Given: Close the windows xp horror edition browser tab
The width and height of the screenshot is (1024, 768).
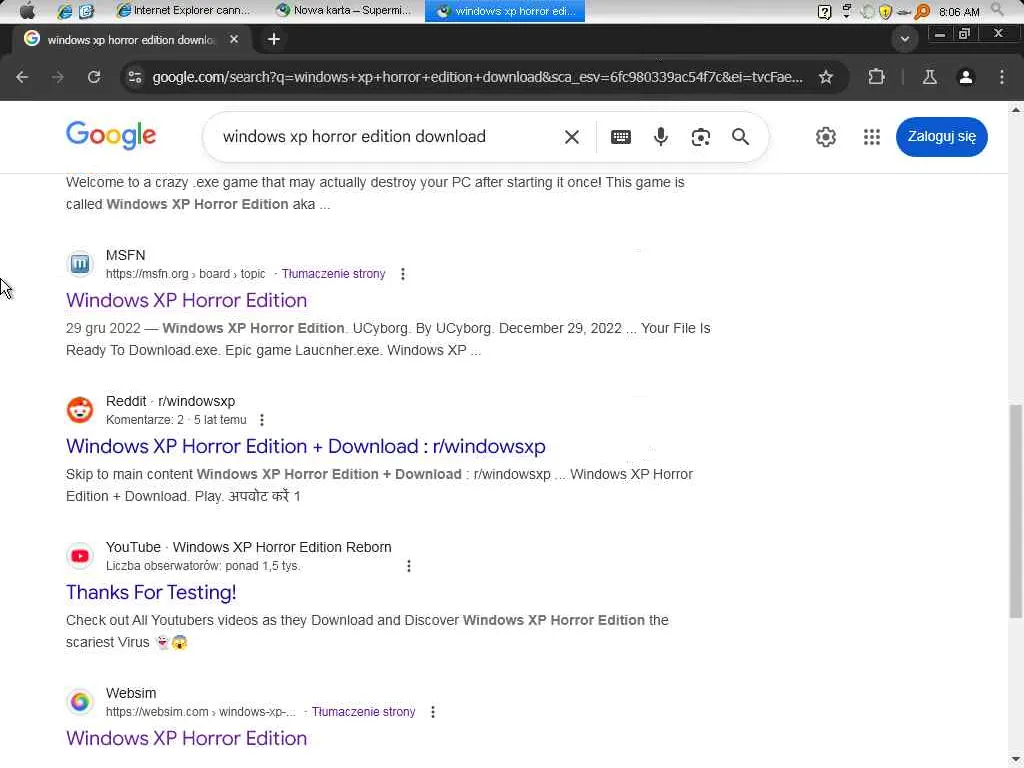Looking at the screenshot, I should tap(234, 39).
